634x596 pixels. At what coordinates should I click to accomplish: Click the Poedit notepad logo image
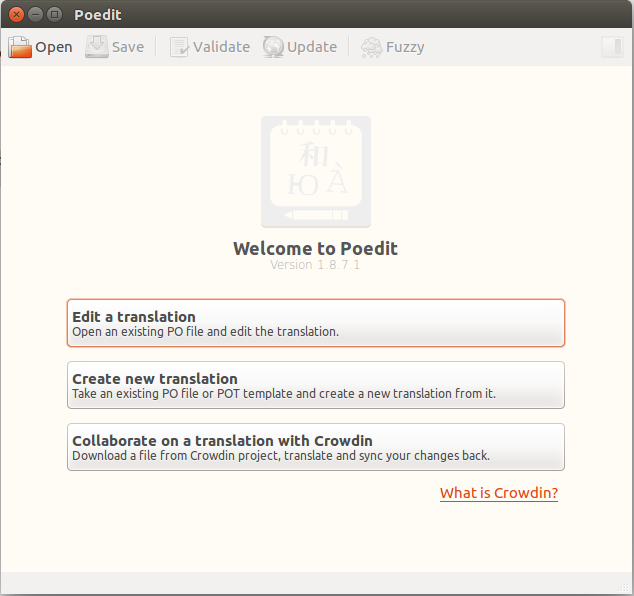(315, 172)
